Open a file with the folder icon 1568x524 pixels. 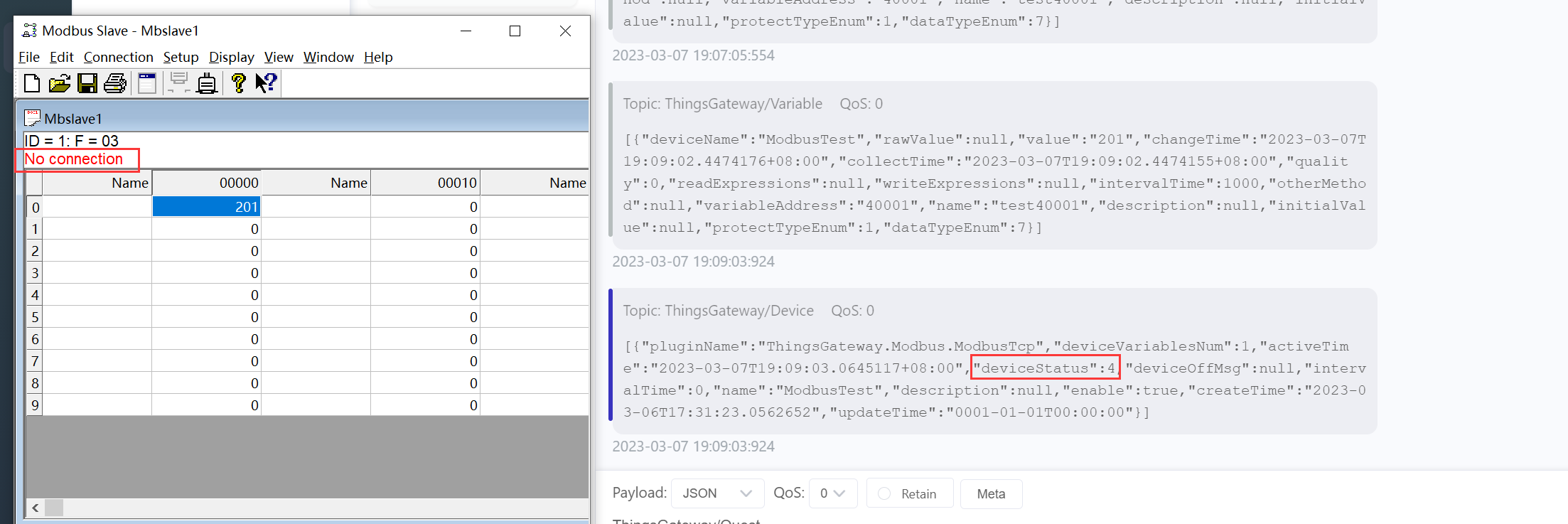click(x=60, y=84)
